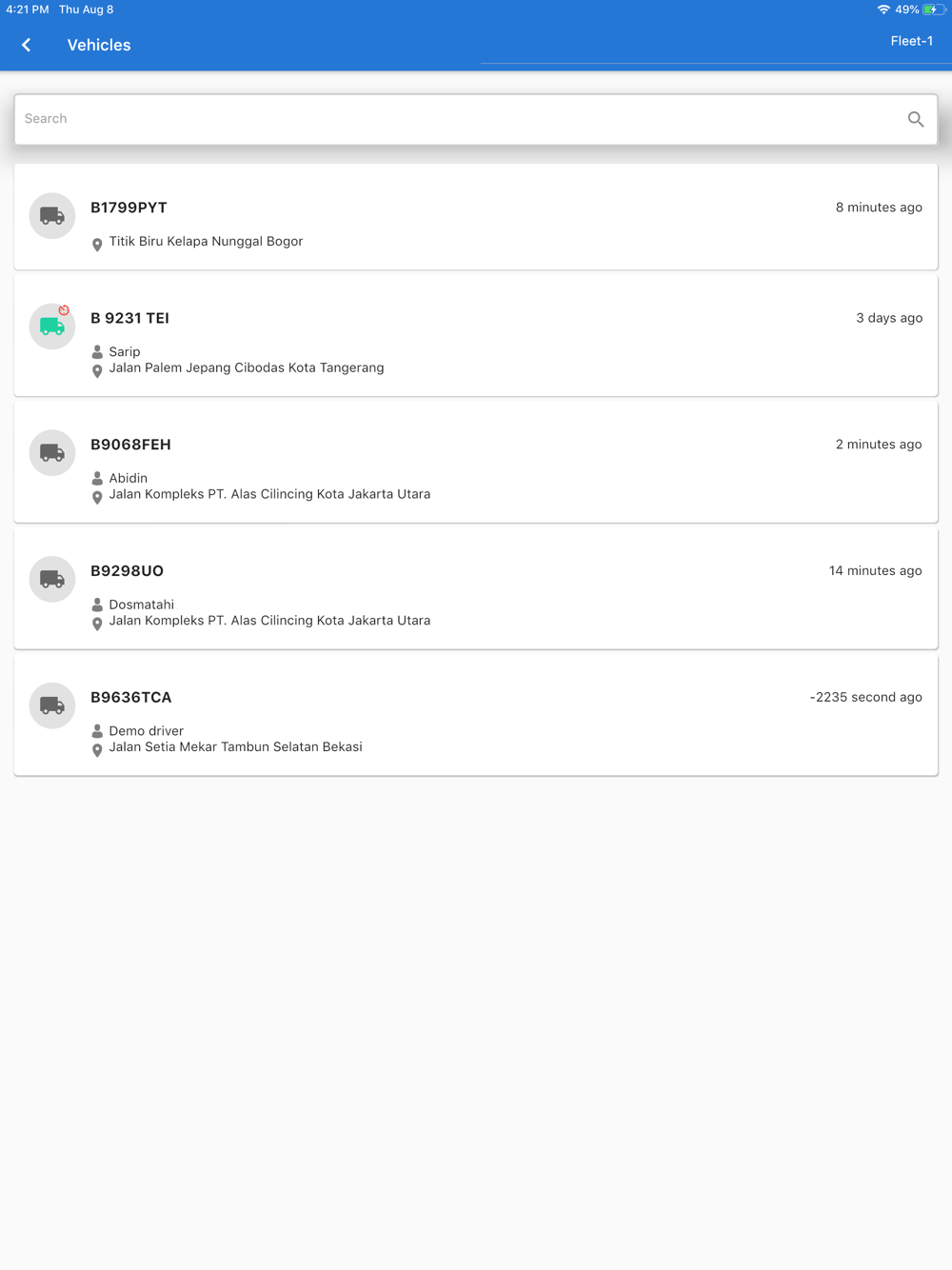Tap the driver icon next to Sarip
952x1270 pixels.
97,352
